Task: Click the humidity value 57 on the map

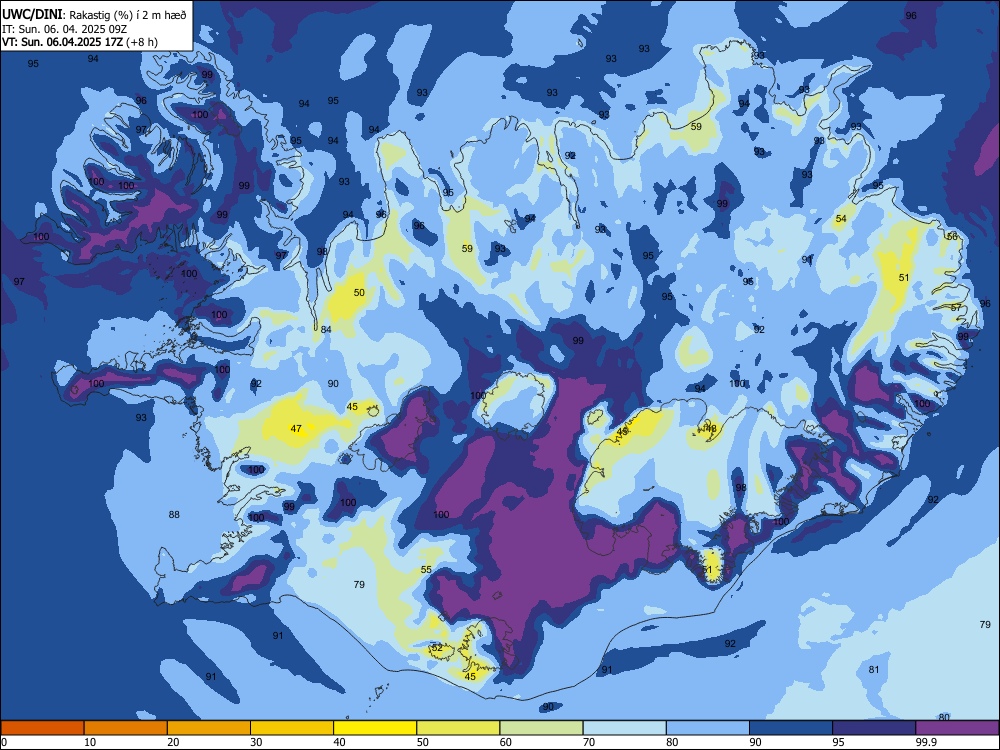Action: click(955, 307)
